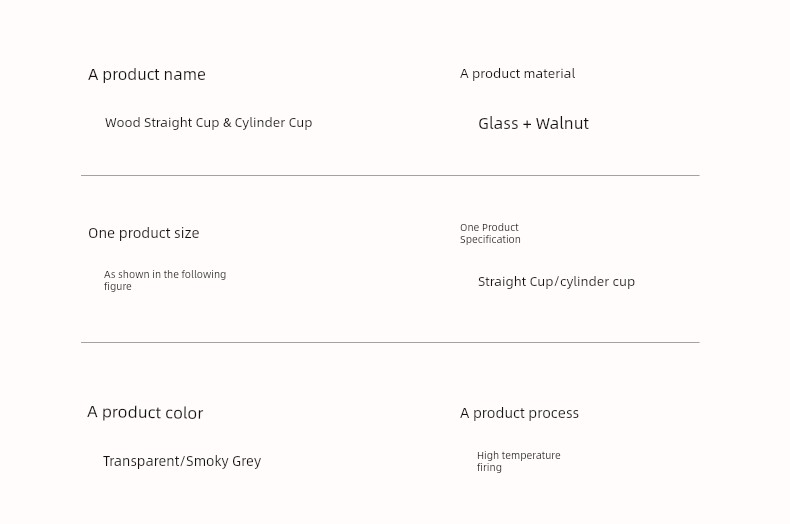The height and width of the screenshot is (524, 790).
Task: Click the divider line below product size
Action: pos(390,342)
